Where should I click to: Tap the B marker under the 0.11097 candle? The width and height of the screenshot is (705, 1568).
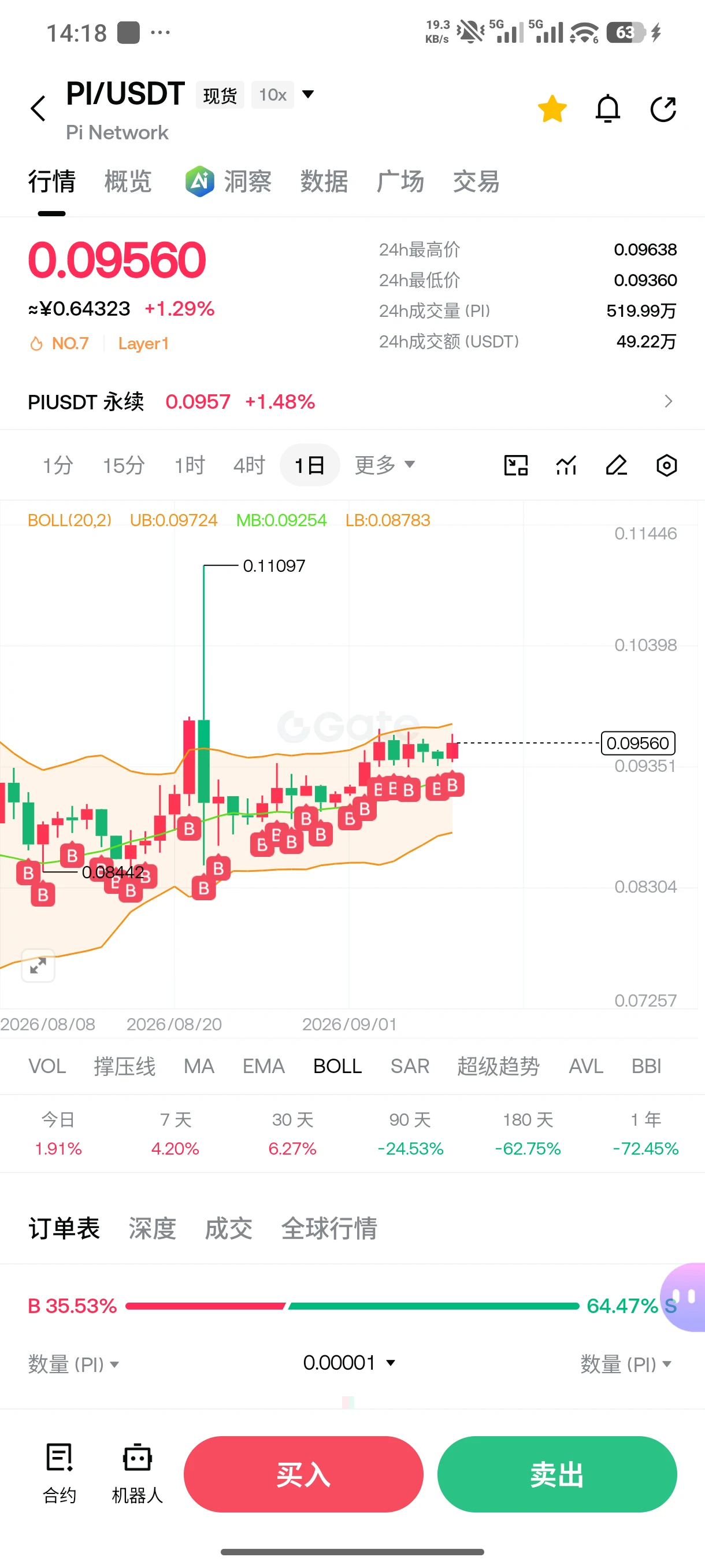click(204, 888)
